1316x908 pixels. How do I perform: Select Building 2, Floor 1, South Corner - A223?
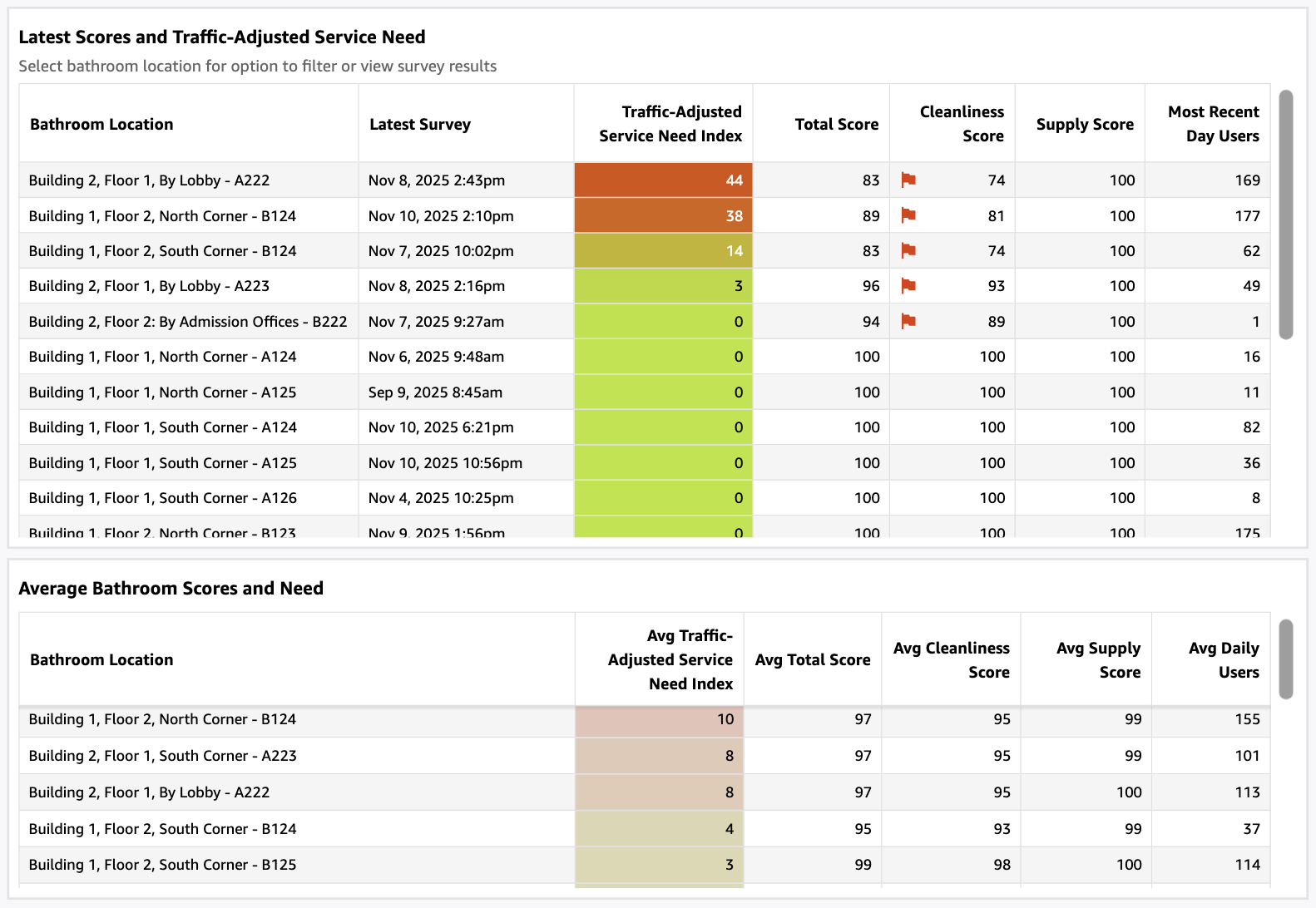(x=162, y=756)
